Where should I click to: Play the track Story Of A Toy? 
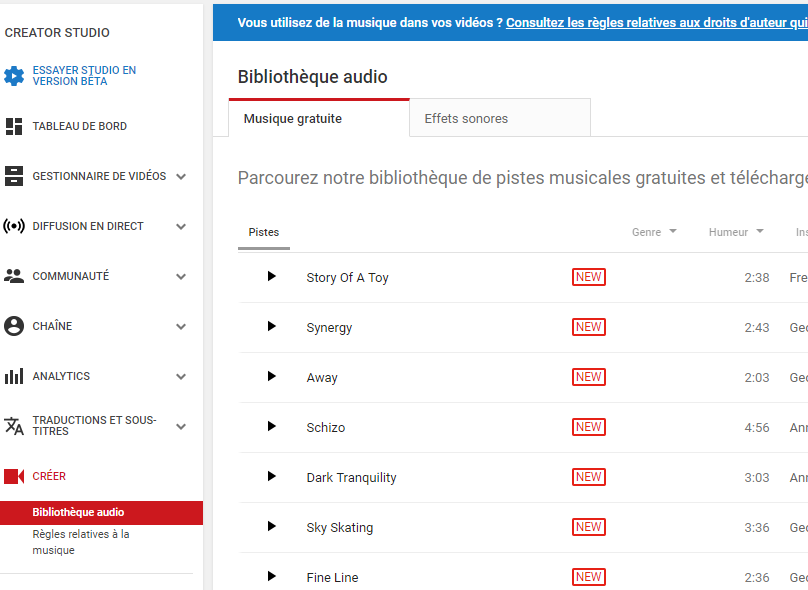(272, 277)
